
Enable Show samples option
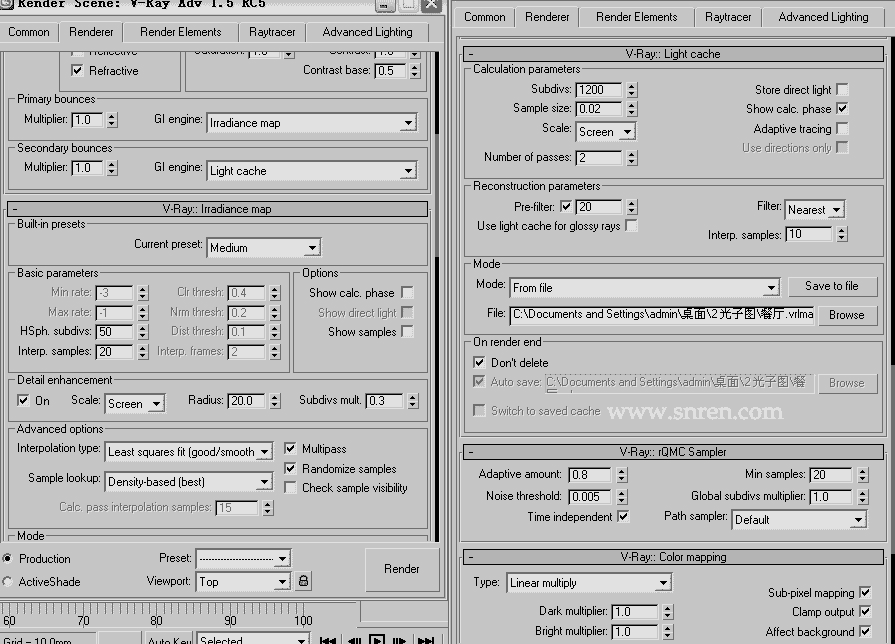[407, 332]
